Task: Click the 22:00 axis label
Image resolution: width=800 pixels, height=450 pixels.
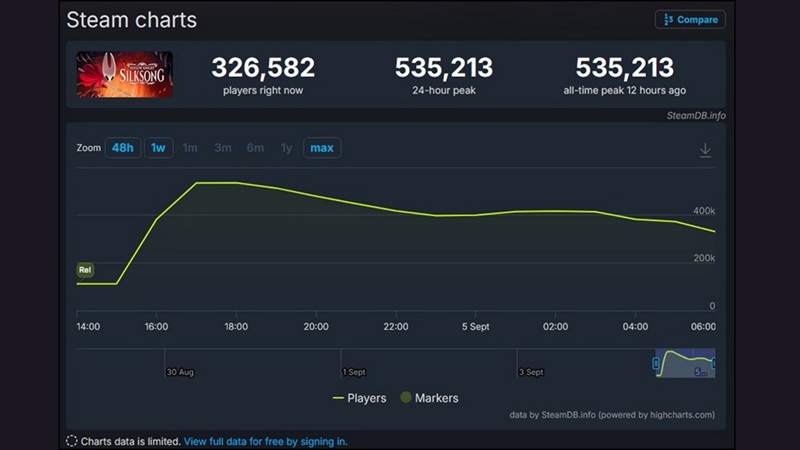Action: point(396,327)
